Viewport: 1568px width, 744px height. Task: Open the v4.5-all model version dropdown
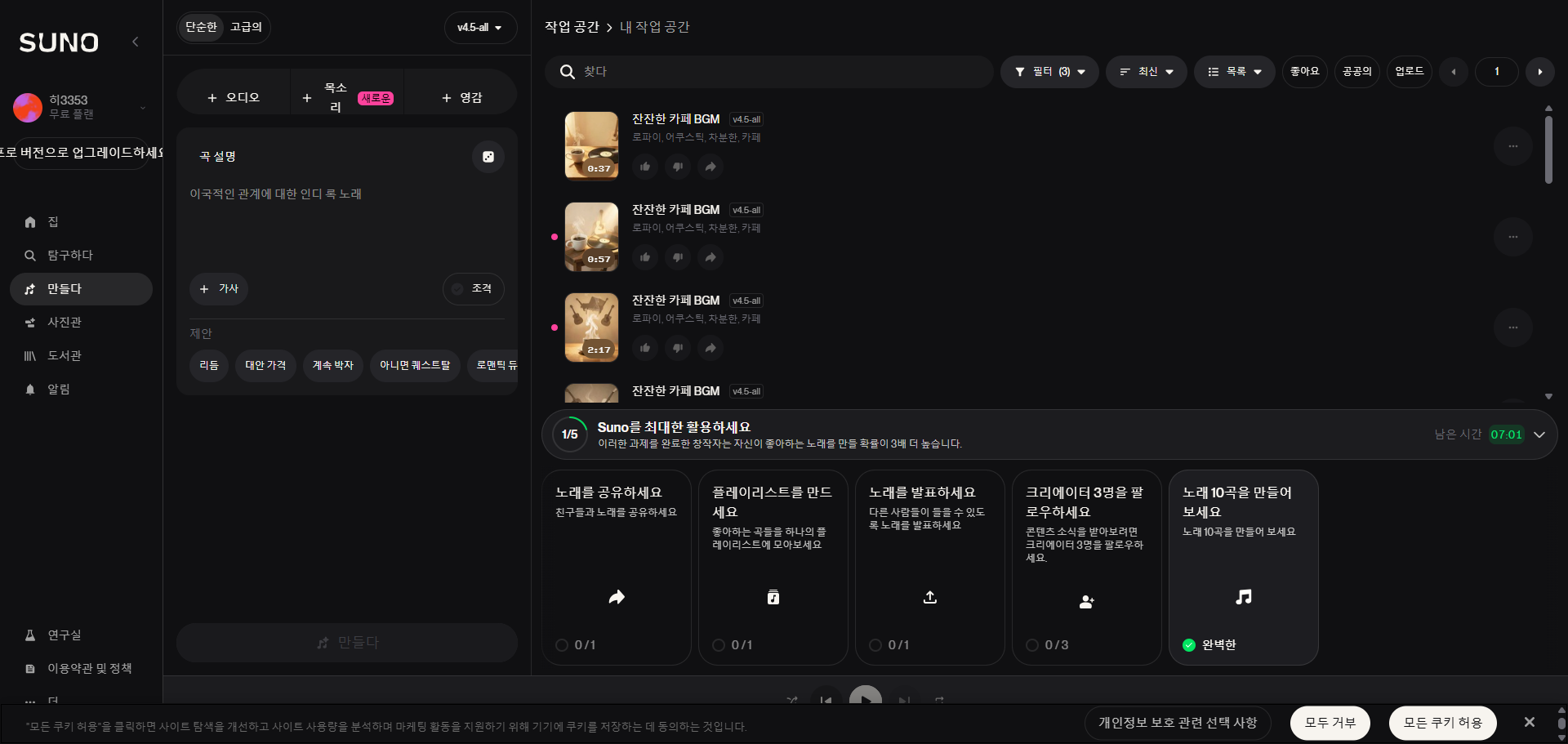pyautogui.click(x=480, y=28)
